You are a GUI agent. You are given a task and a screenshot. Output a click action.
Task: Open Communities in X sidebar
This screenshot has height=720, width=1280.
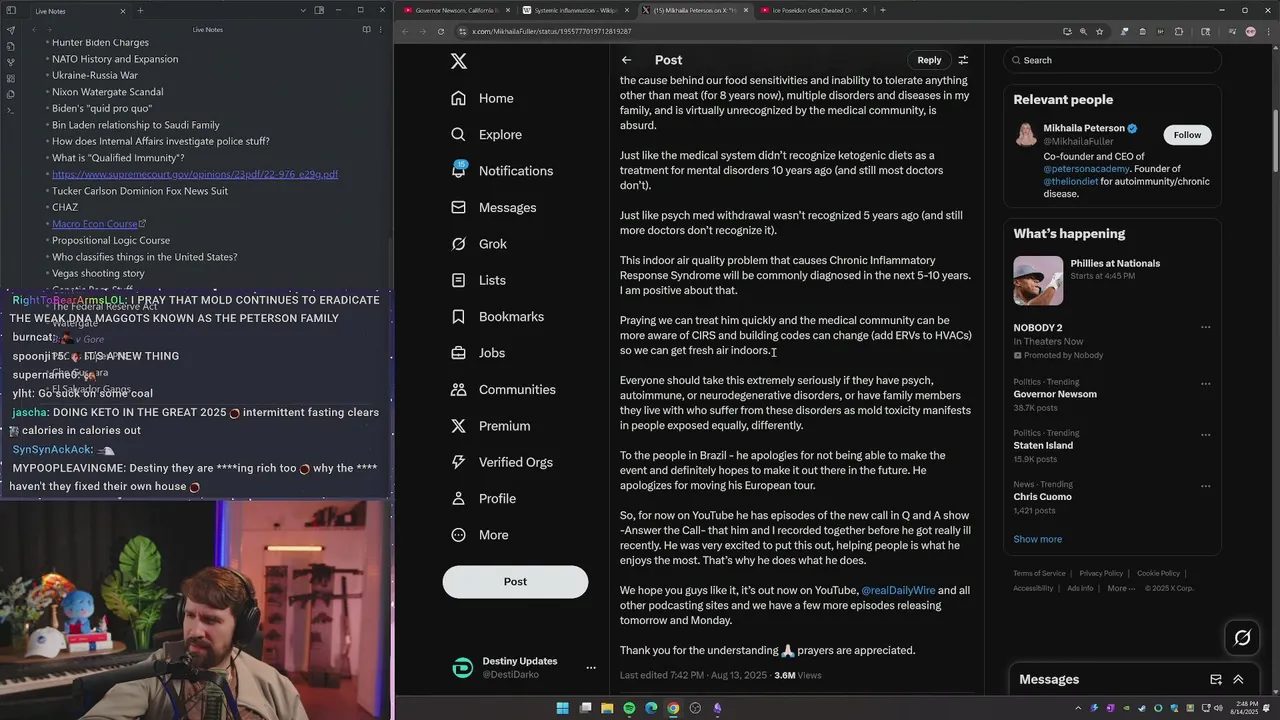click(502, 389)
